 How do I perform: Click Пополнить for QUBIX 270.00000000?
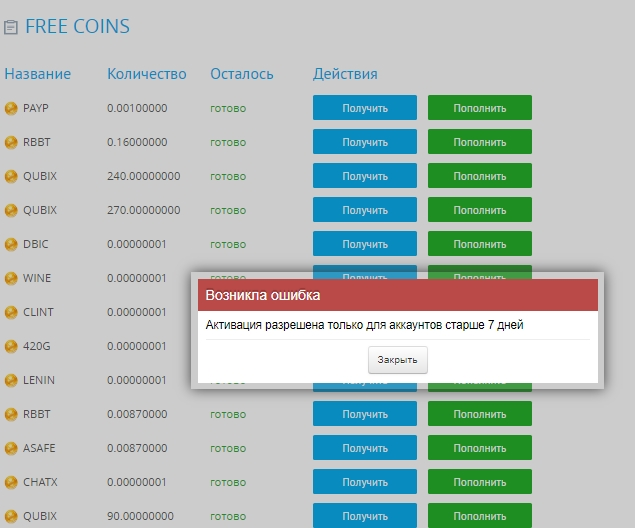coord(479,210)
